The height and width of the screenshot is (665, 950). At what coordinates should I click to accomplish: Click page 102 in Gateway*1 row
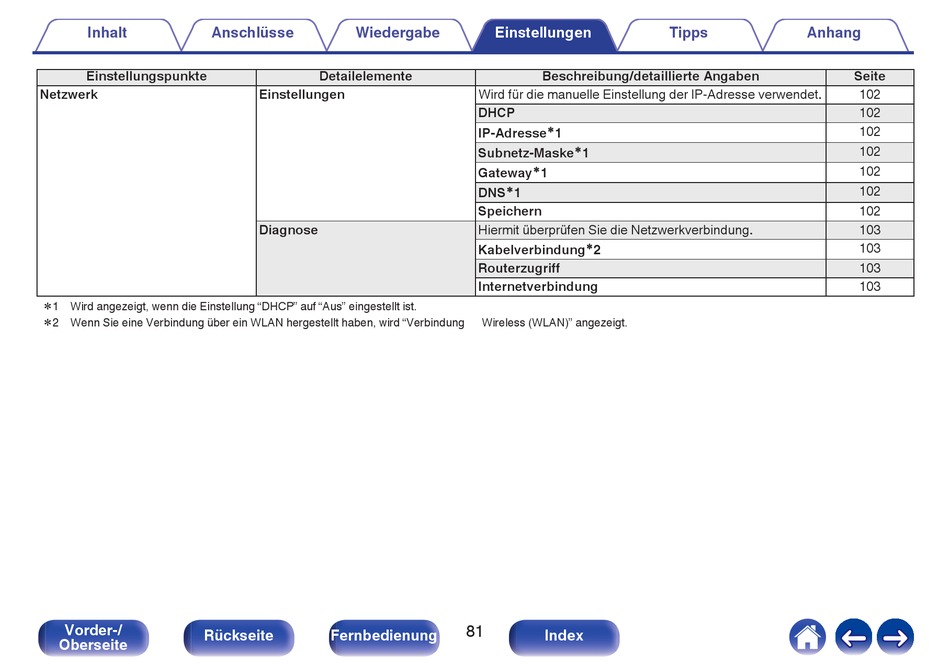tap(869, 172)
